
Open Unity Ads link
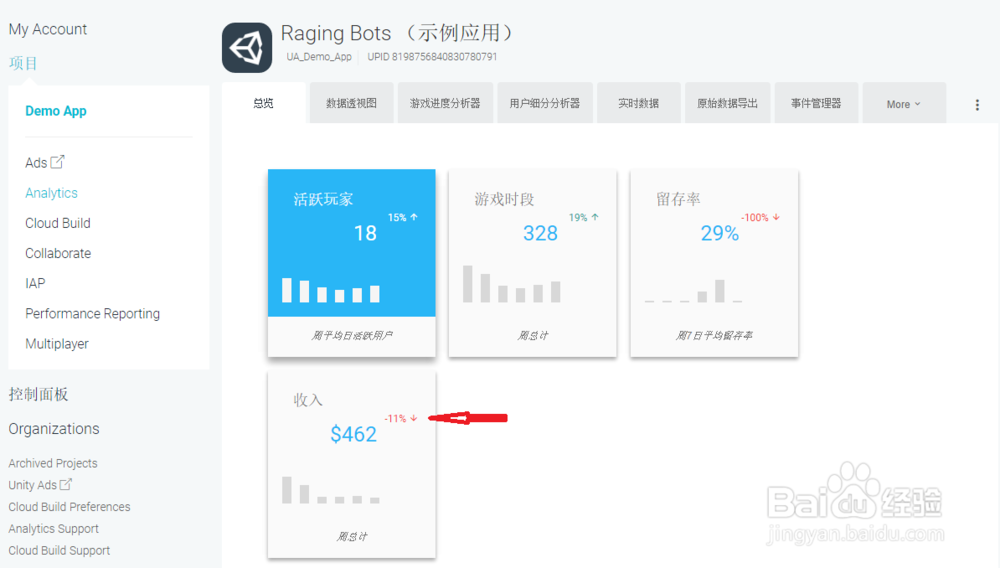[x=33, y=485]
